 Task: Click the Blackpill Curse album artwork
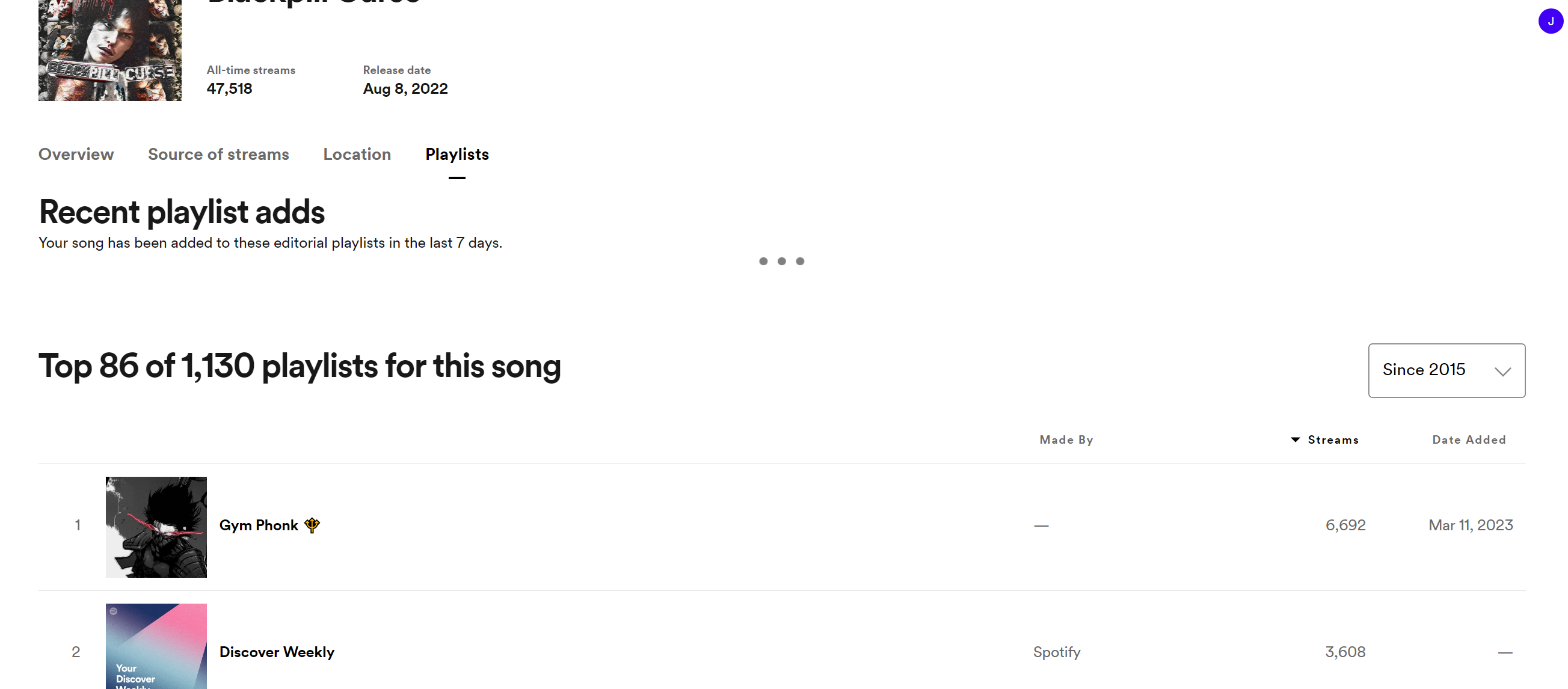coord(109,50)
